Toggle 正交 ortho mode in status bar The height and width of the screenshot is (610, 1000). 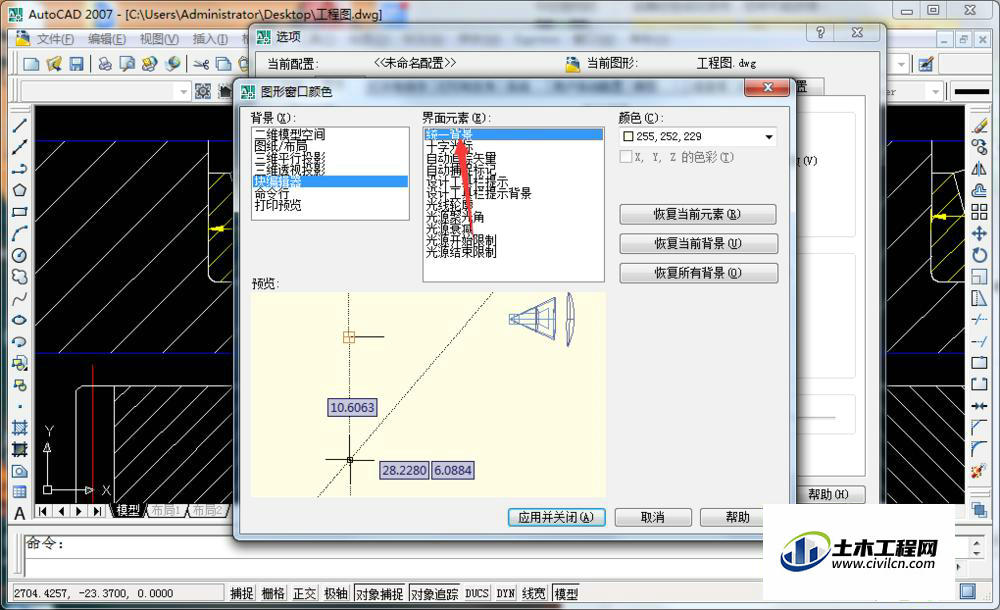tap(304, 593)
